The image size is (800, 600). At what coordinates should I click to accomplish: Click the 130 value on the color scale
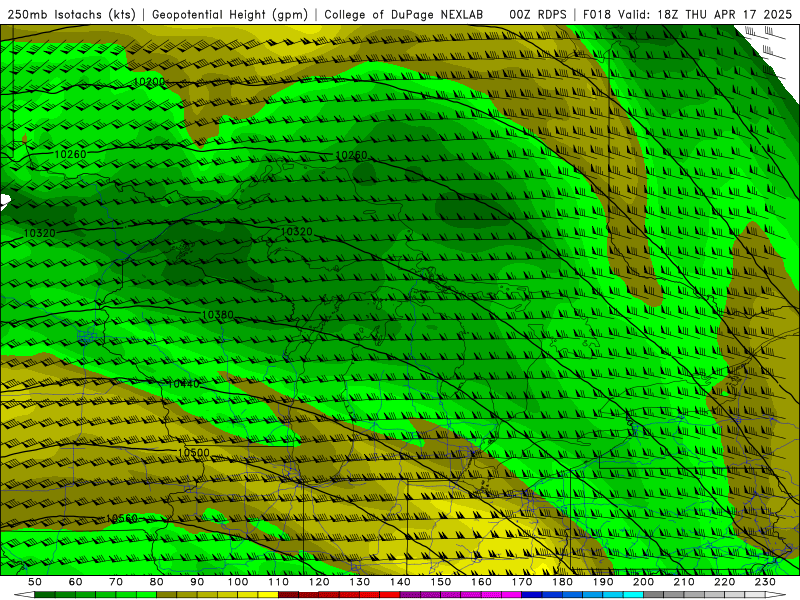point(360,582)
